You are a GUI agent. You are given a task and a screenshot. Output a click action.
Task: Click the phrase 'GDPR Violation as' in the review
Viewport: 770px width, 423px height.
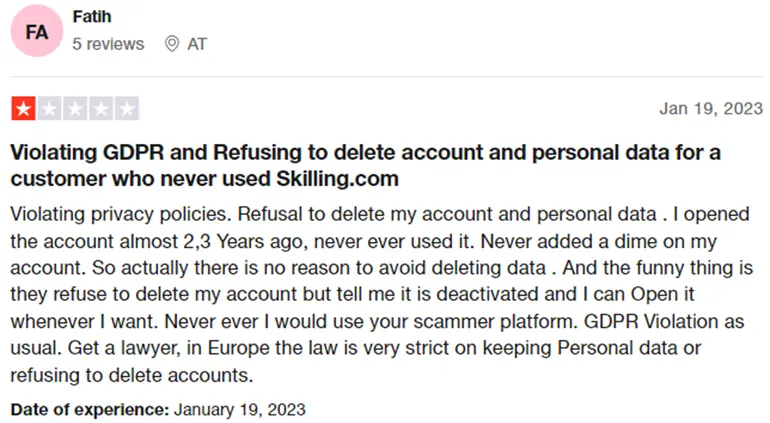pyautogui.click(x=664, y=322)
